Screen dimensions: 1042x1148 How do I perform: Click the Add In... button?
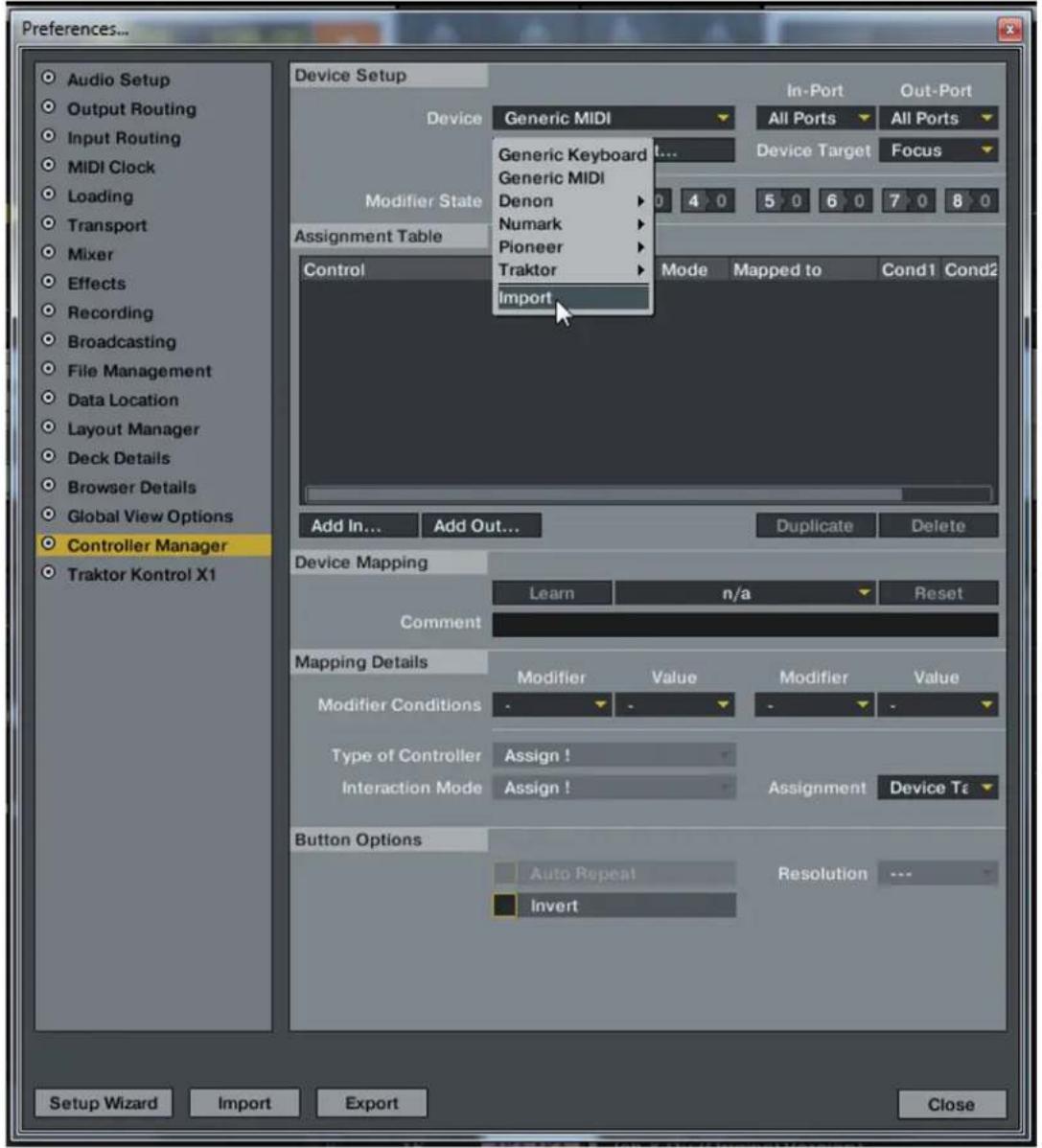359,526
